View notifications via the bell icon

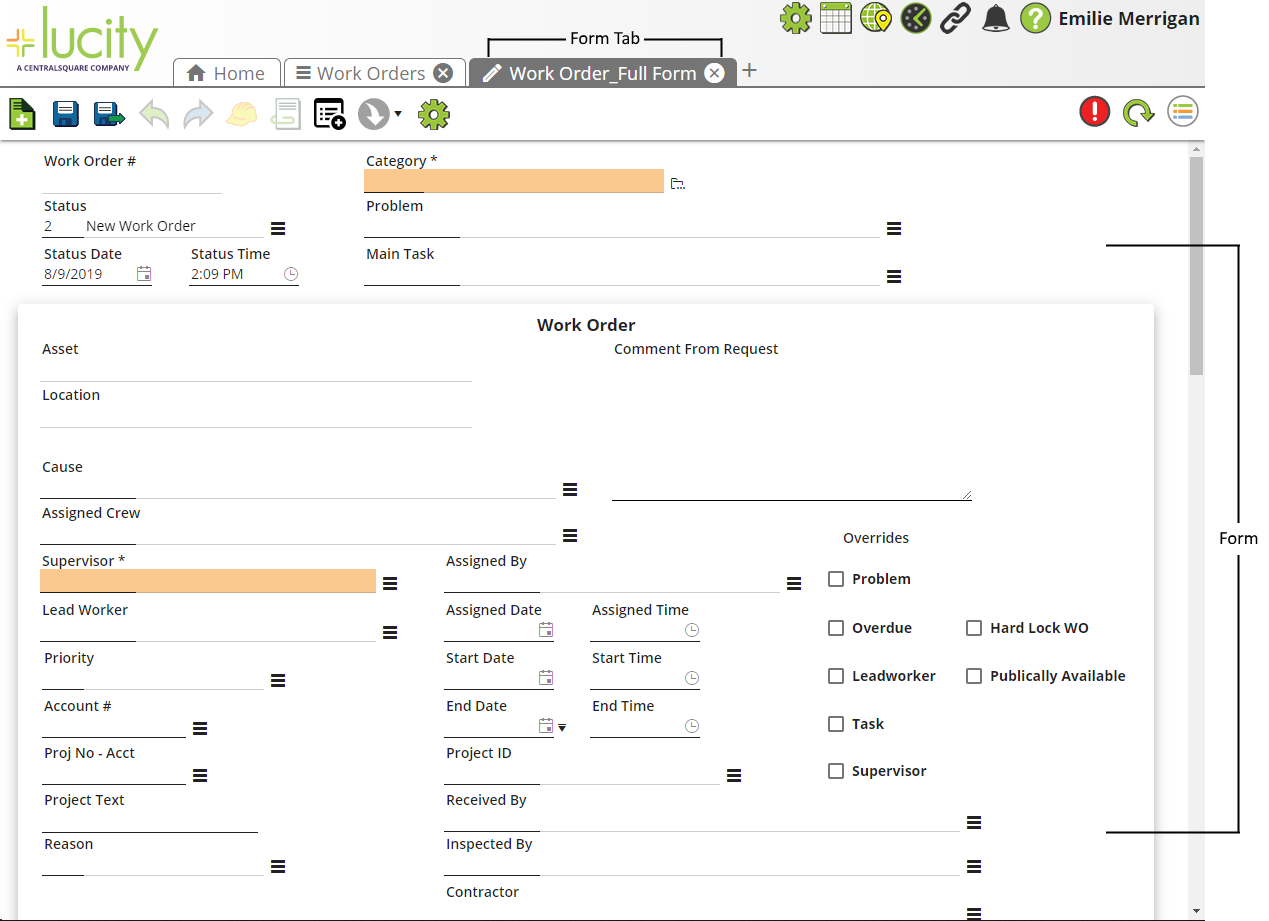pyautogui.click(x=995, y=18)
